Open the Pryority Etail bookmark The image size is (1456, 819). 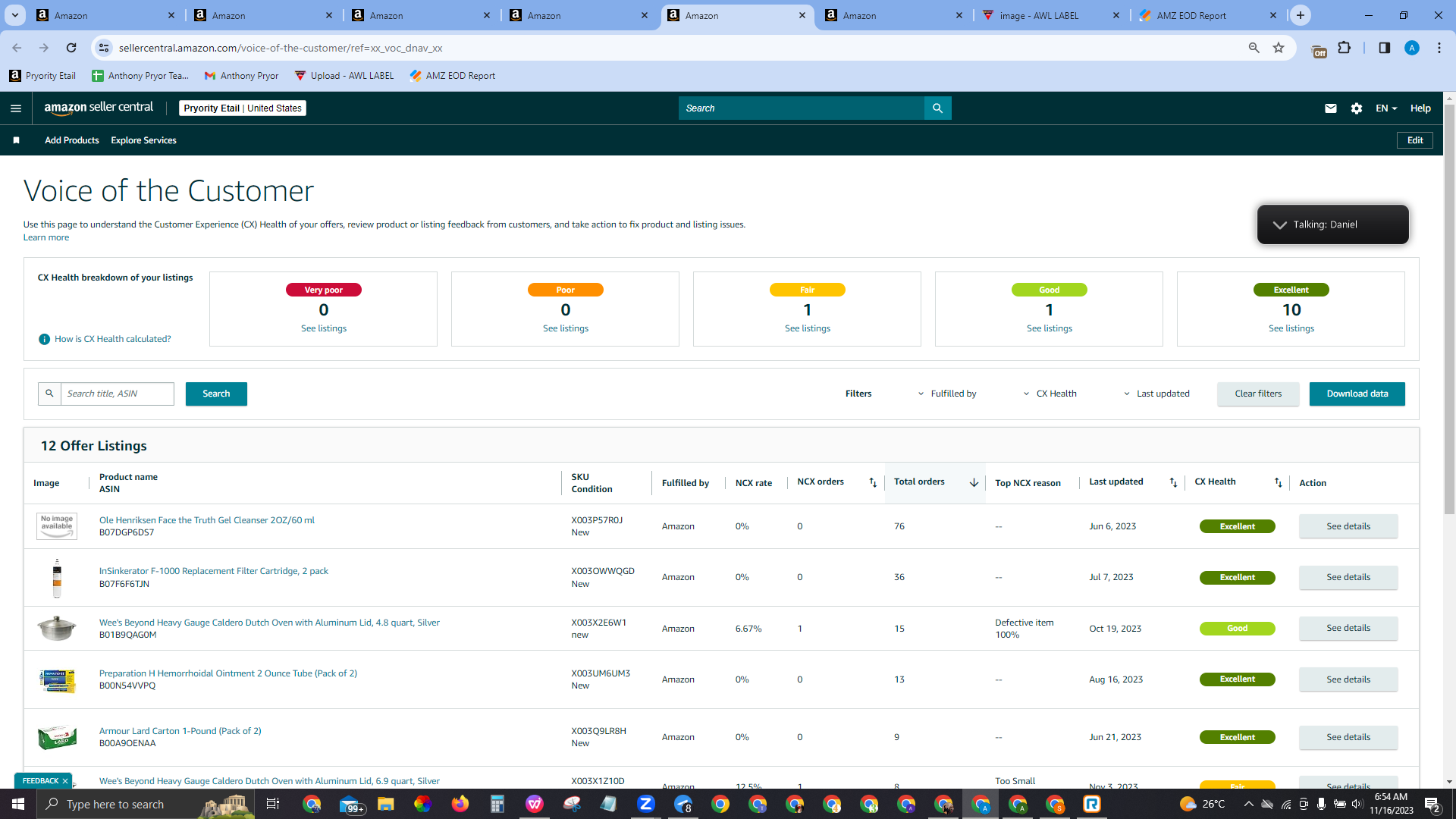click(43, 76)
